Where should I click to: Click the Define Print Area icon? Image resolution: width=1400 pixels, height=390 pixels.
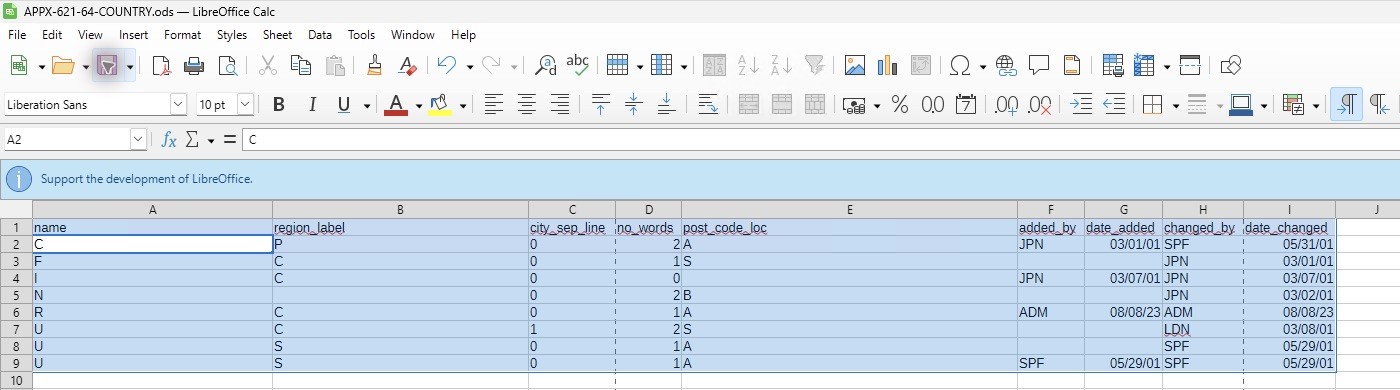pos(1113,66)
